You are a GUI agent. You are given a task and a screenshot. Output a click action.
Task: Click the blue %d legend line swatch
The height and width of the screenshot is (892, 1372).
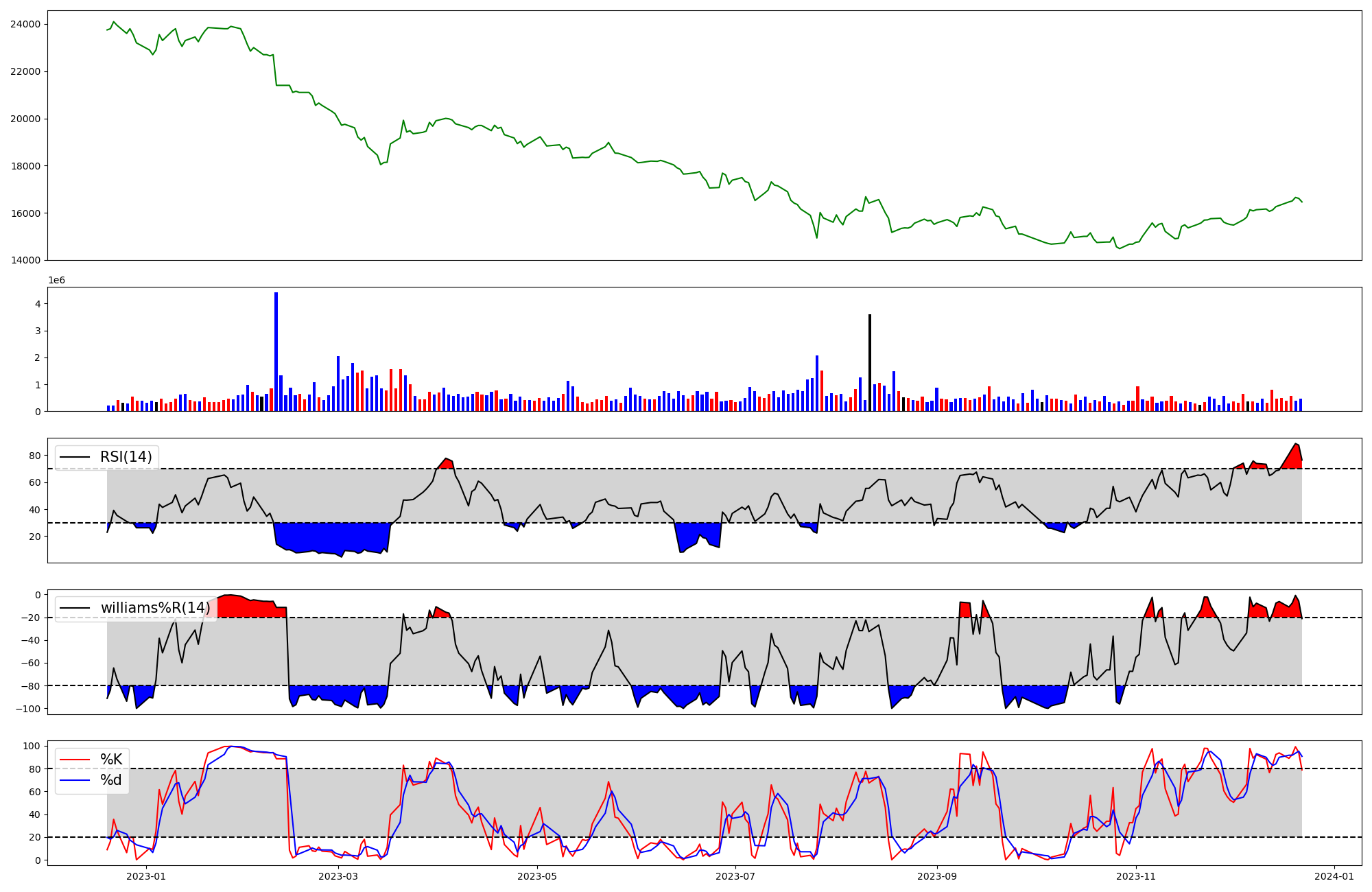pos(75,781)
